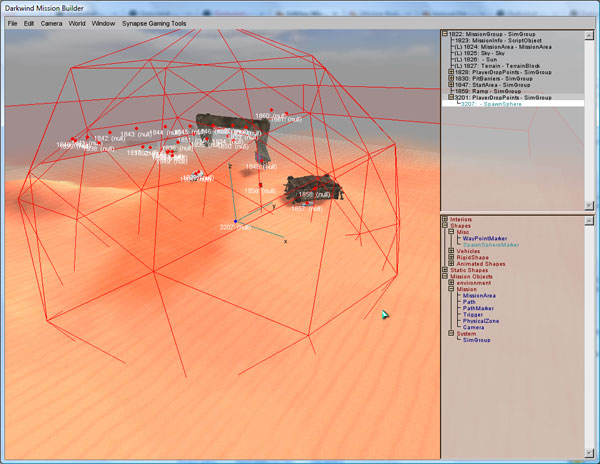Open Synapse Gaming Tools menu
This screenshot has width=600, height=464.
tap(154, 22)
